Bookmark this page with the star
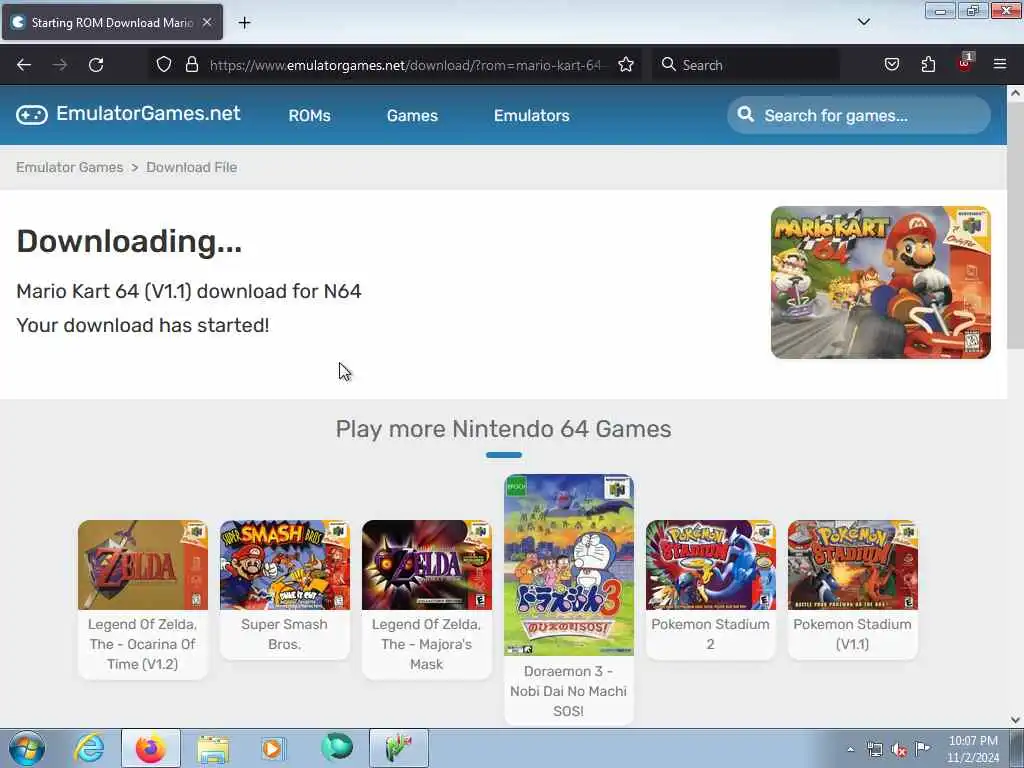Image resolution: width=1024 pixels, height=768 pixels. pos(626,64)
